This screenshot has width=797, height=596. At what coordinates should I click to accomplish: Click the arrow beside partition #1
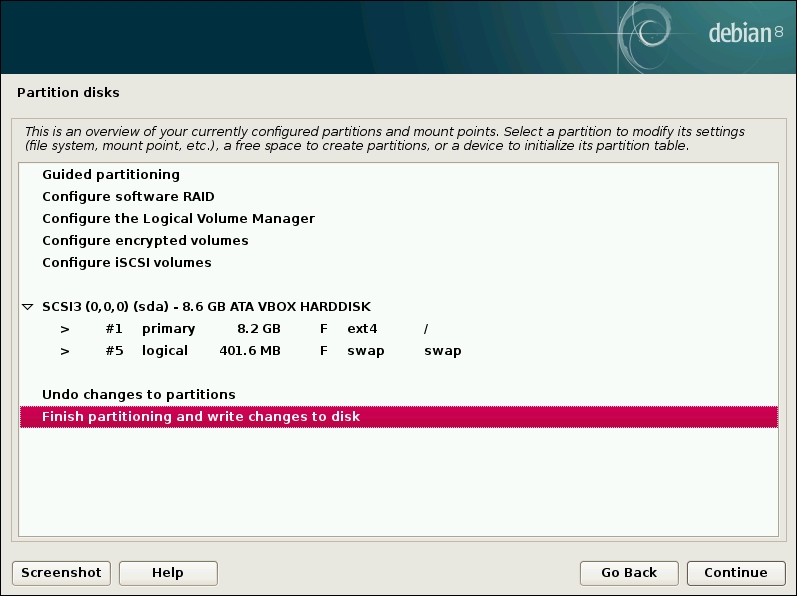pyautogui.click(x=65, y=329)
